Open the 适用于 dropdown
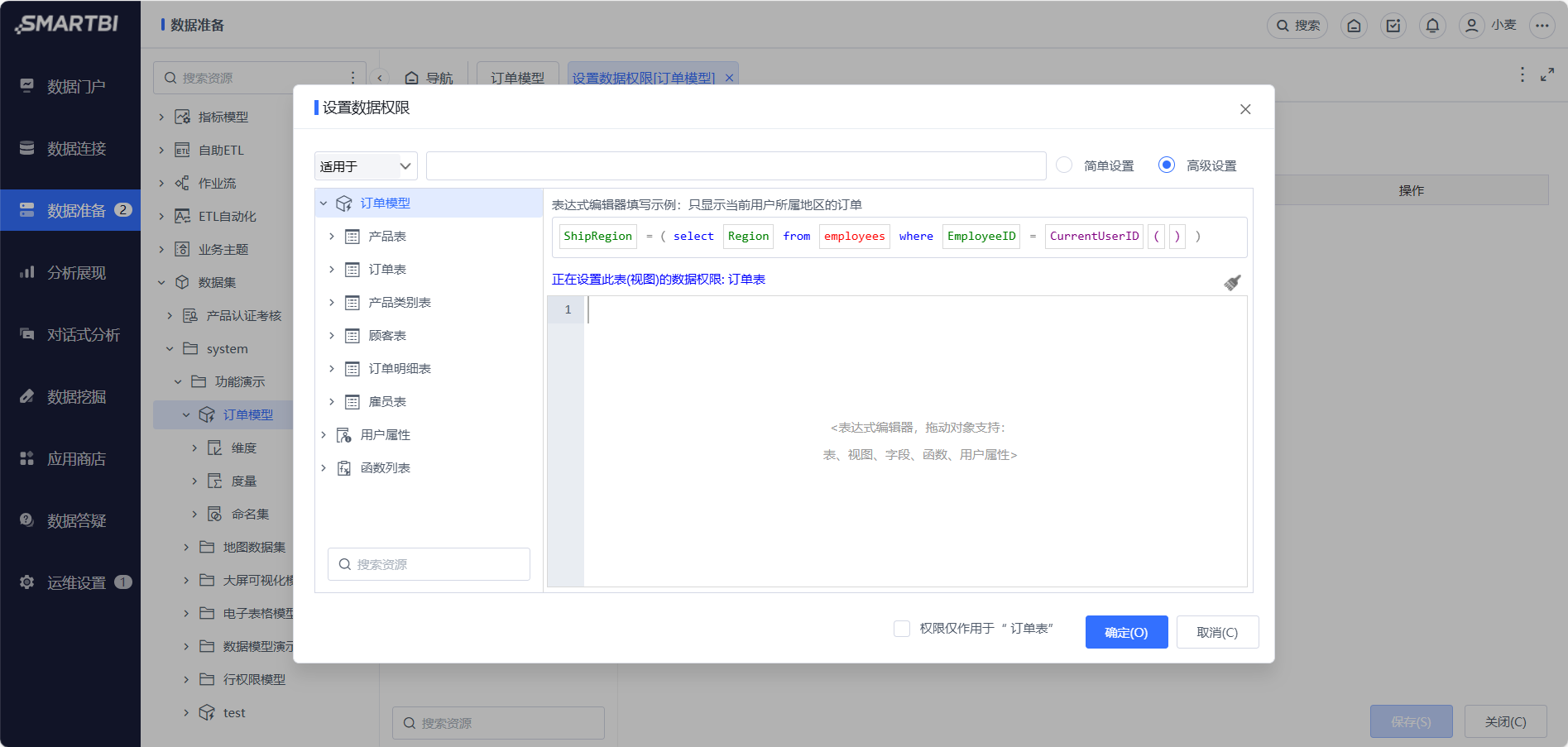The image size is (1568, 747). [x=366, y=166]
